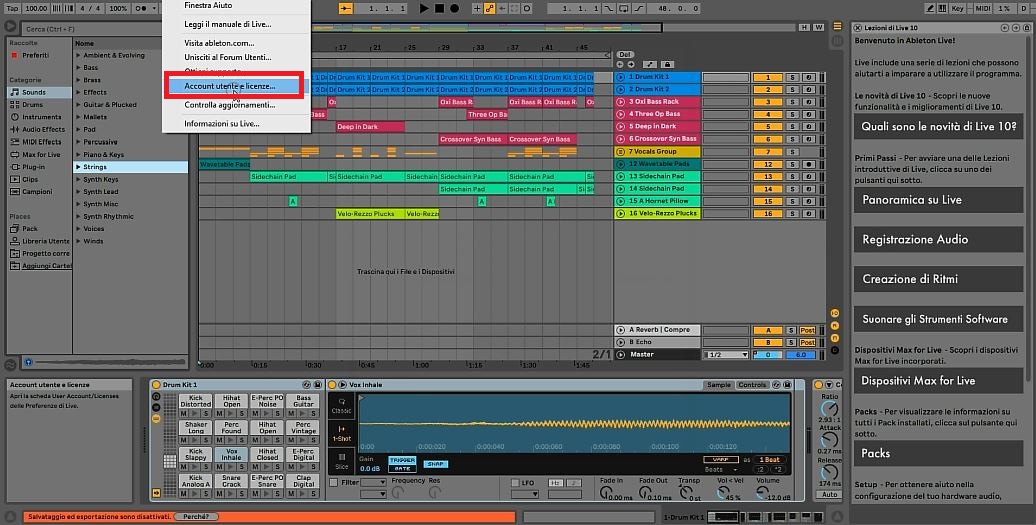This screenshot has width=1036, height=525.
Task: Open 'Creazione di Ritmi' lesson
Action: [x=938, y=279]
